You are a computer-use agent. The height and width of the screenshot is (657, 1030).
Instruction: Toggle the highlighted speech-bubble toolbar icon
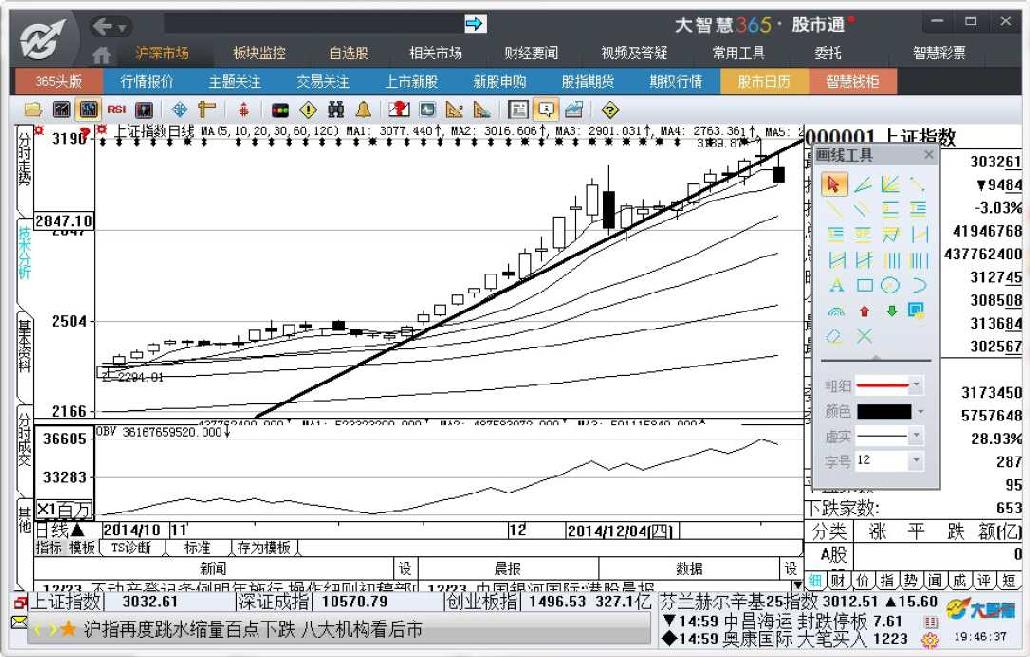tap(546, 110)
